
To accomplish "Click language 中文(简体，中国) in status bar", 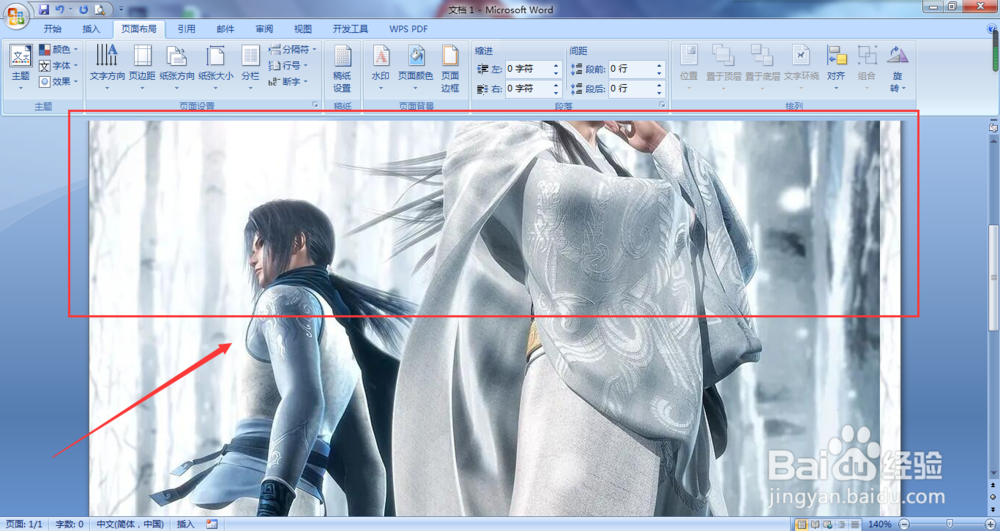I will pyautogui.click(x=129, y=524).
